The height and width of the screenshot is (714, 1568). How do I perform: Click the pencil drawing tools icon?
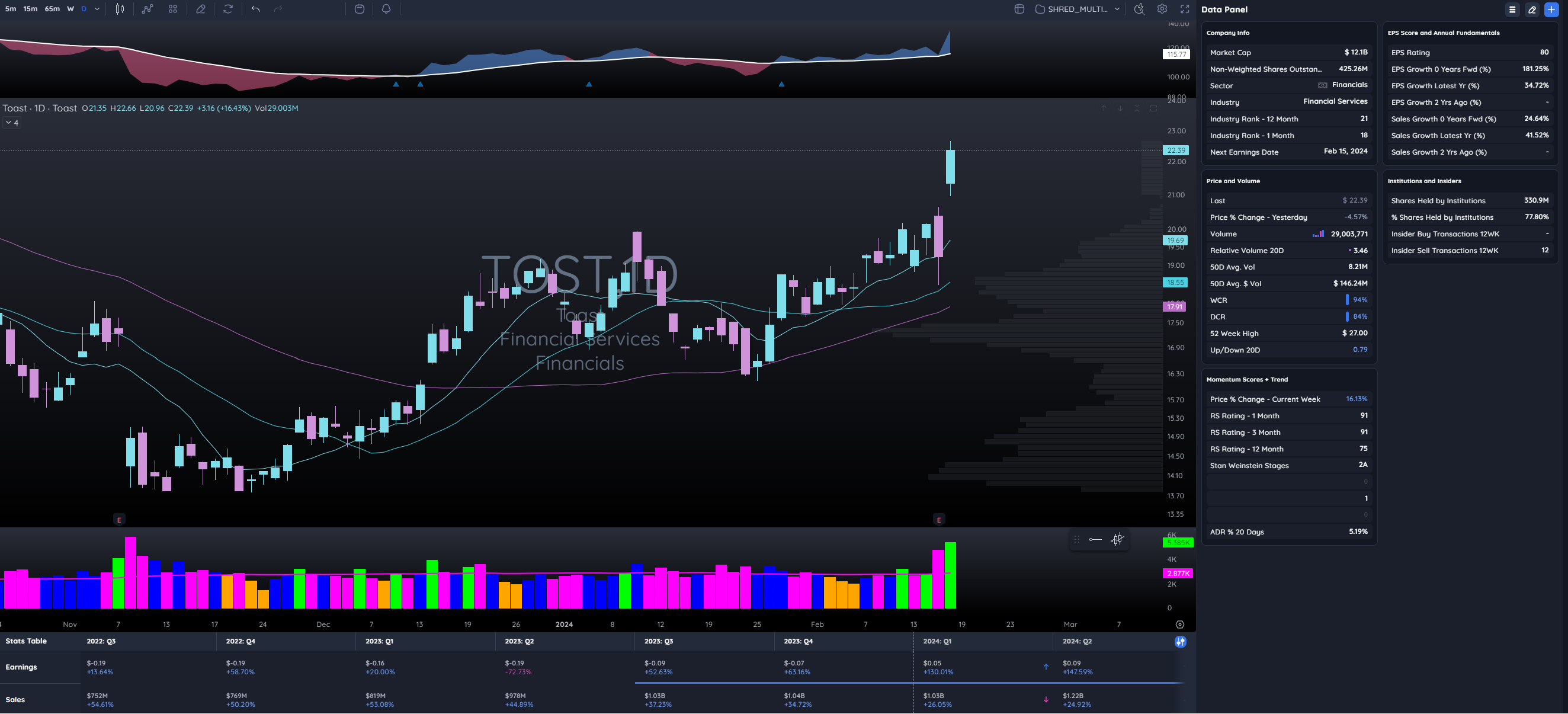click(x=200, y=9)
